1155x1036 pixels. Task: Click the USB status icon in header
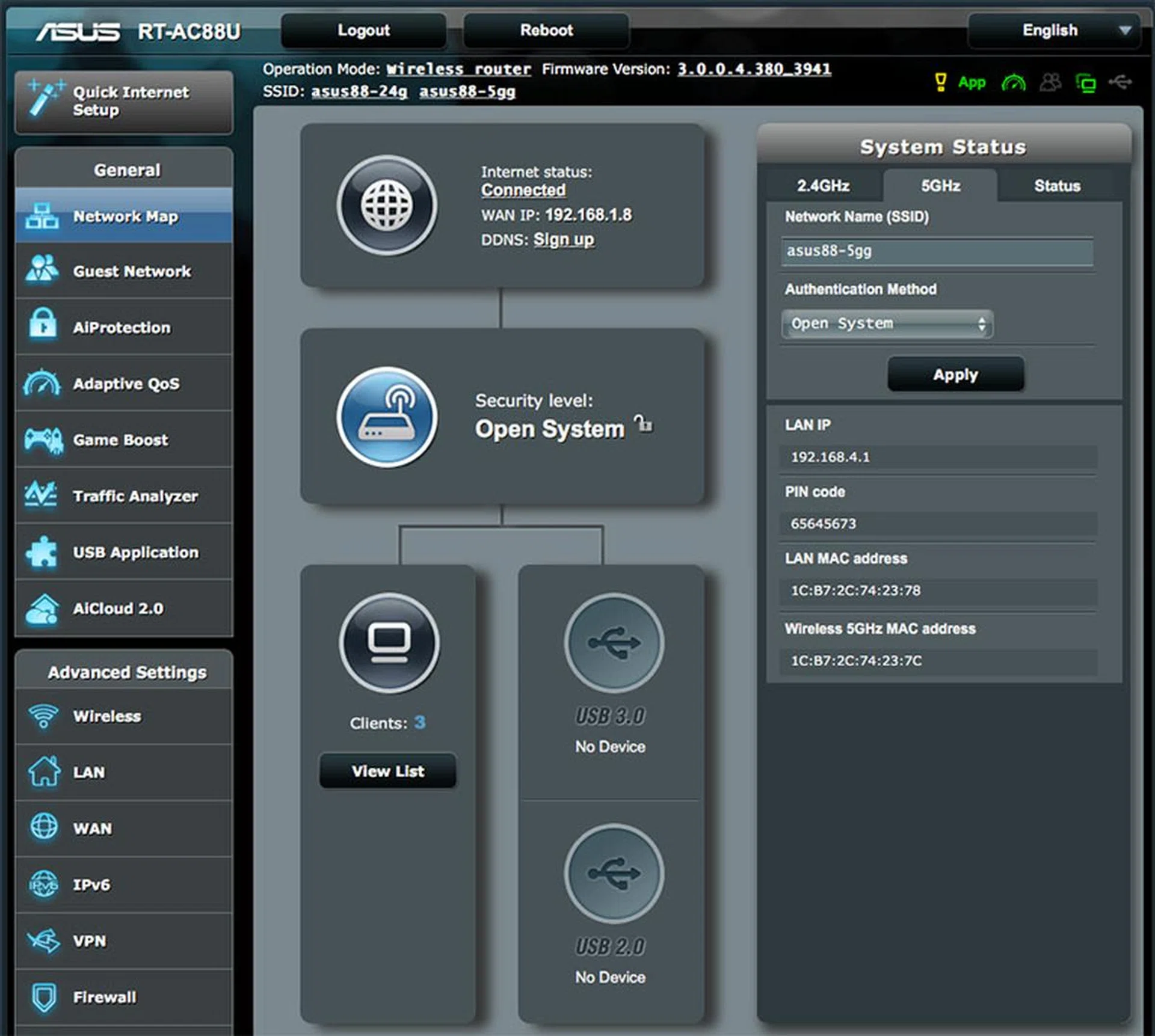(1120, 82)
